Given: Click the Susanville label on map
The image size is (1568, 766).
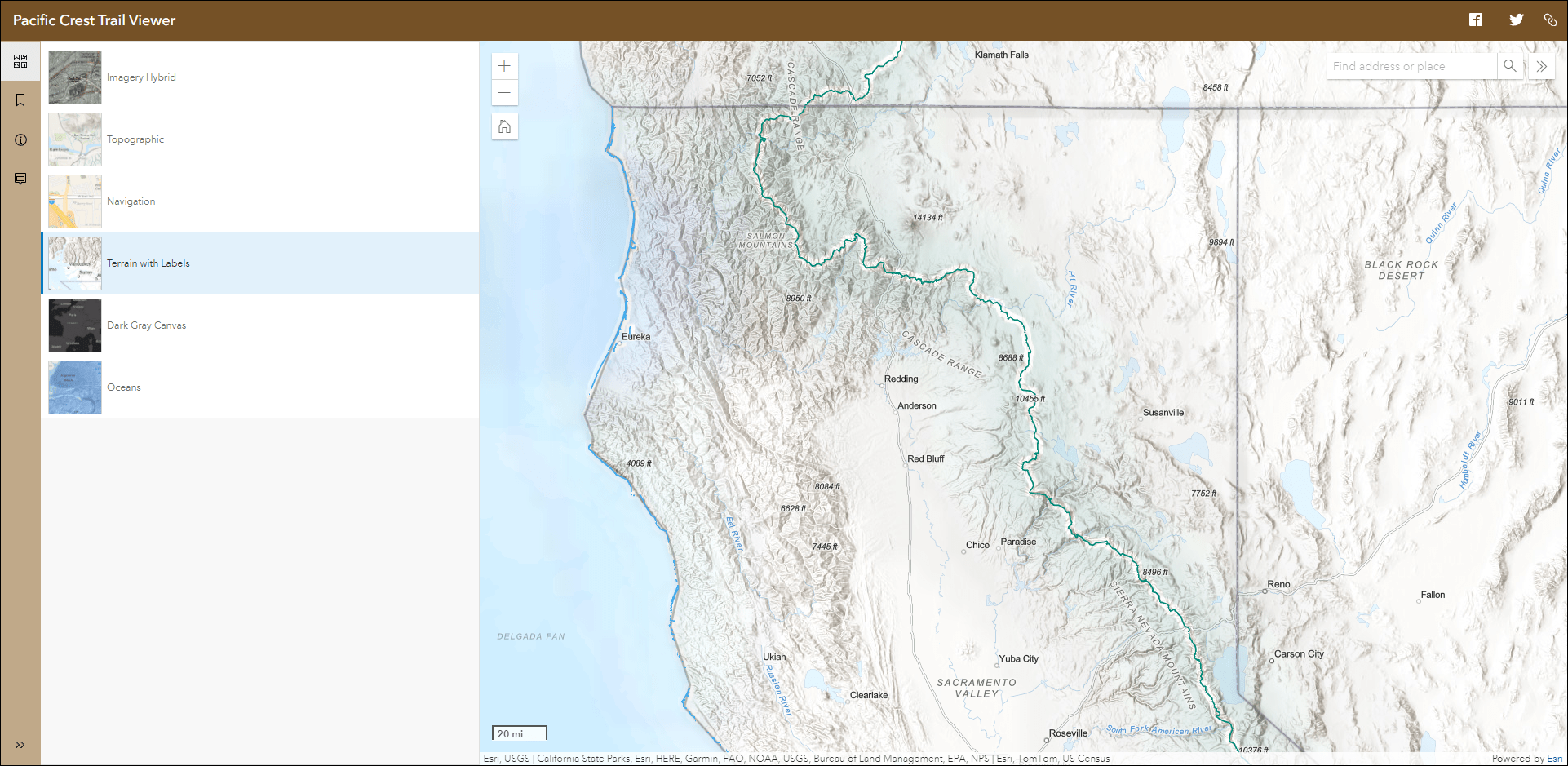Looking at the screenshot, I should tap(1163, 413).
